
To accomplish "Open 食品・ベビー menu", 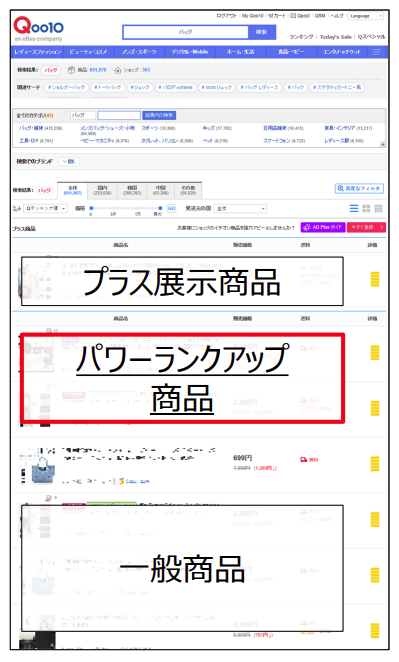I will point(291,52).
